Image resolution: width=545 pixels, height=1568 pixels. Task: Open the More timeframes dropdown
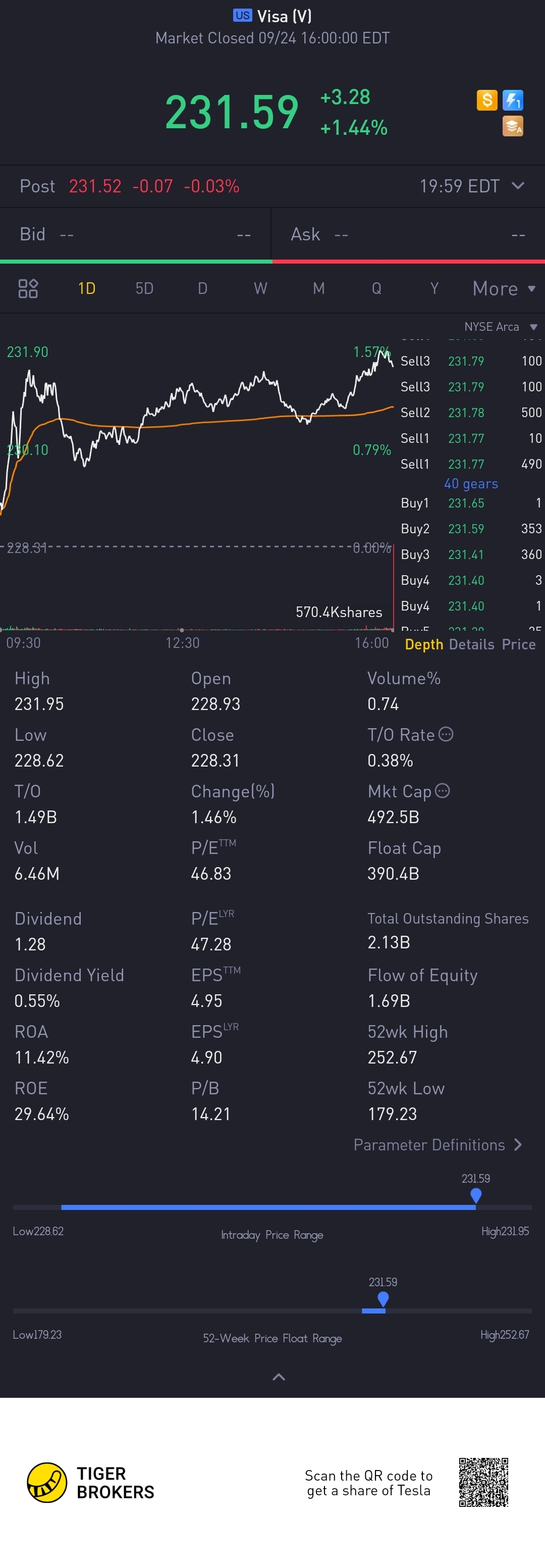(x=504, y=288)
